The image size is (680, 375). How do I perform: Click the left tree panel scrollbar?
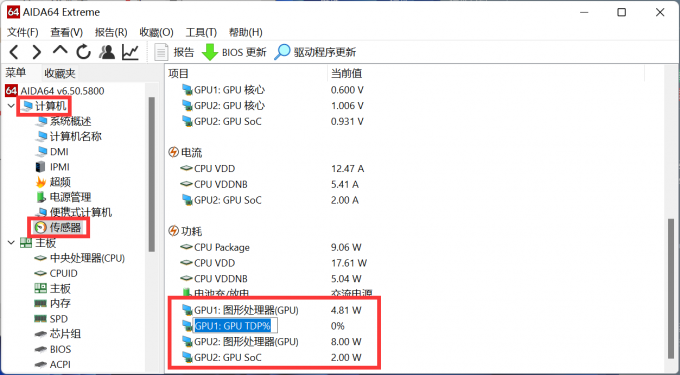(151, 173)
